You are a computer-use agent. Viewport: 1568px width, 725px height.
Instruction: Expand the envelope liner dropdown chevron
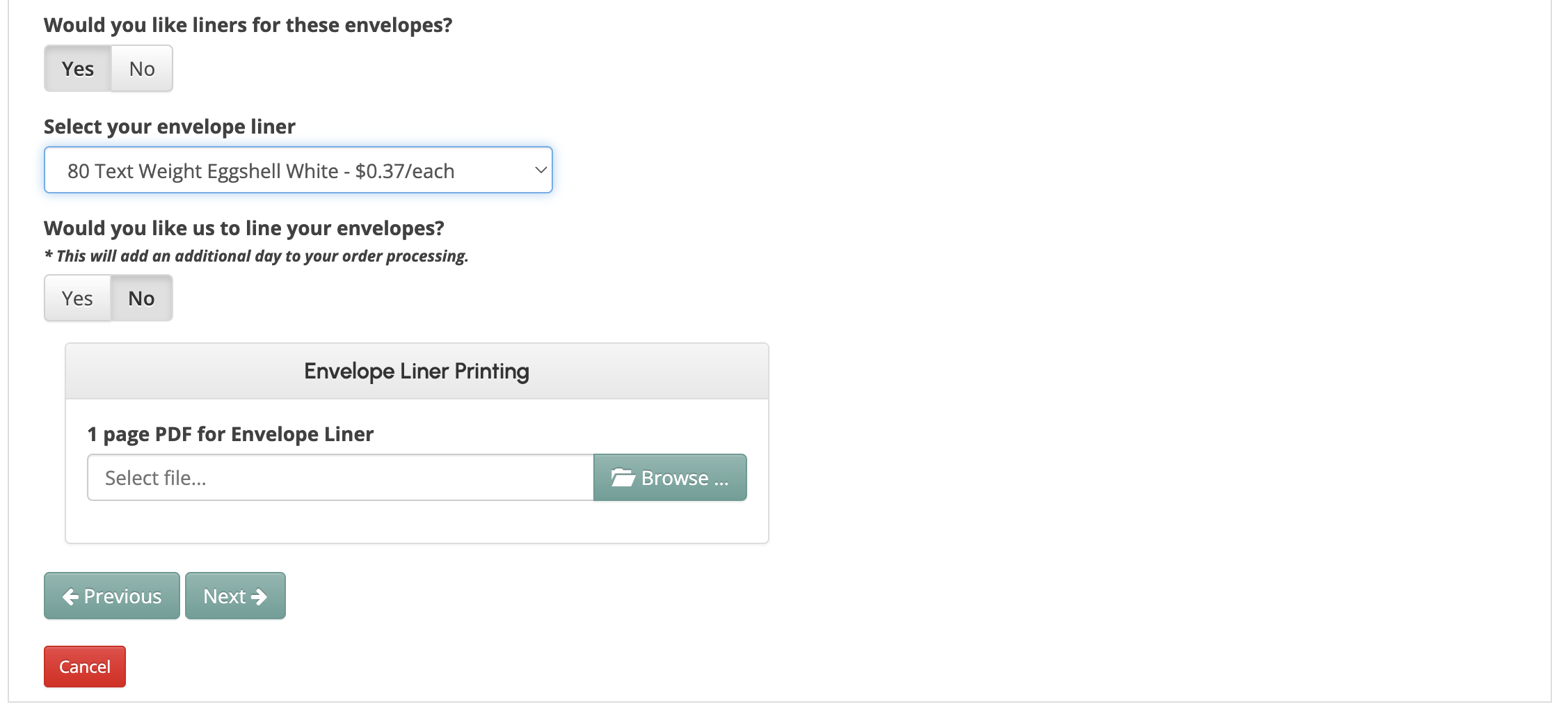click(541, 170)
